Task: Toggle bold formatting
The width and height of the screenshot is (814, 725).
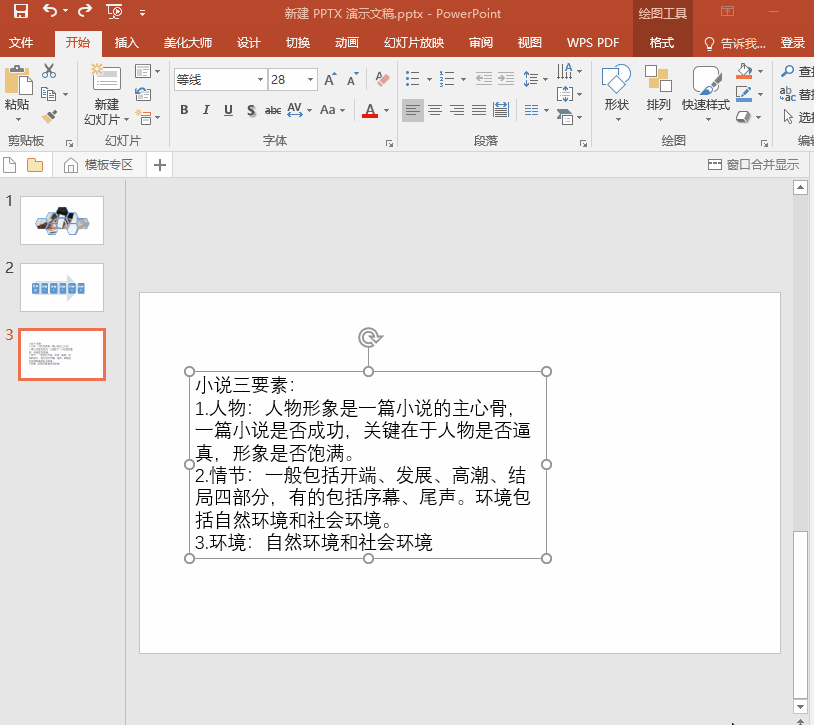Action: pyautogui.click(x=184, y=110)
